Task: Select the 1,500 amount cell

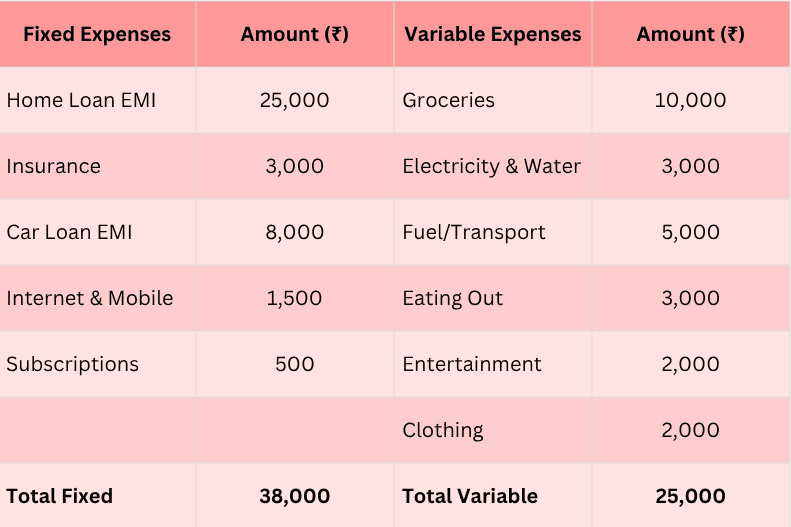Action: click(x=294, y=298)
